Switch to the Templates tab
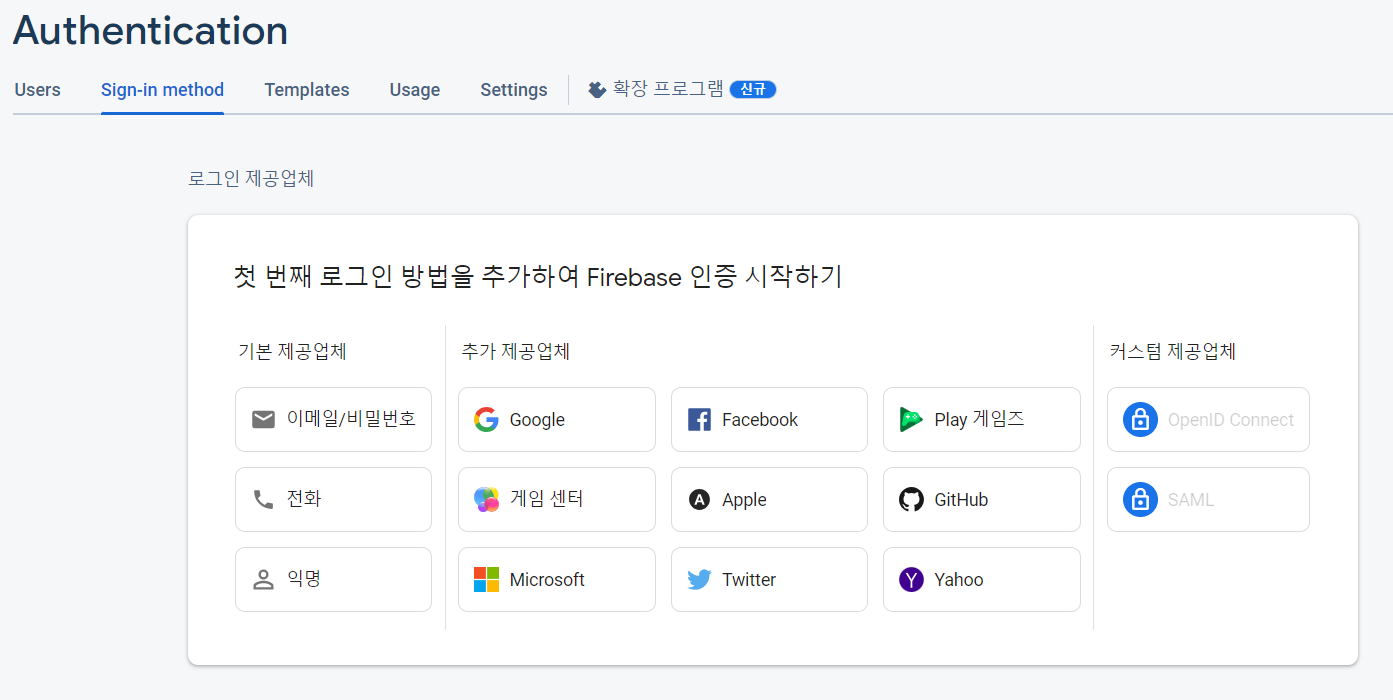This screenshot has height=700, width=1393. [x=307, y=90]
